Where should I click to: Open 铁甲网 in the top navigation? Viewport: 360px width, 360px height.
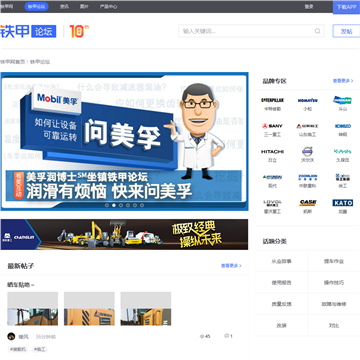coord(7,7)
